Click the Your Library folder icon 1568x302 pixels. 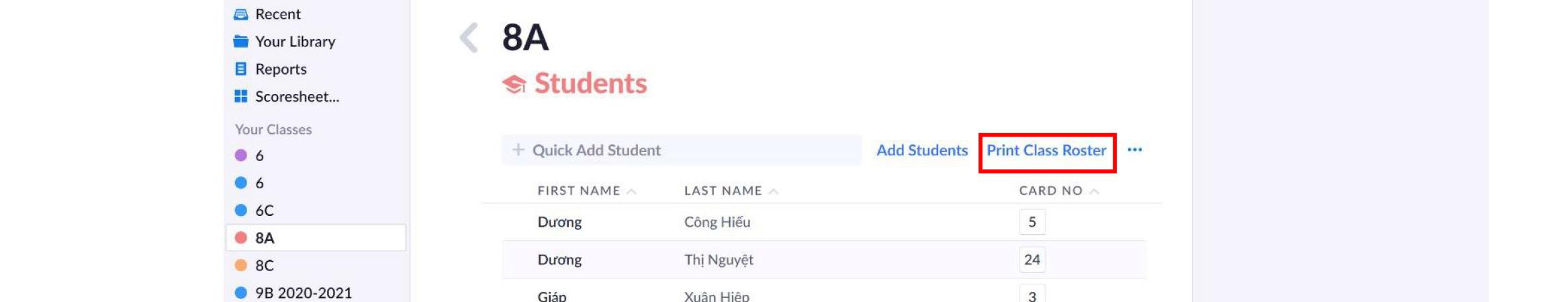240,42
